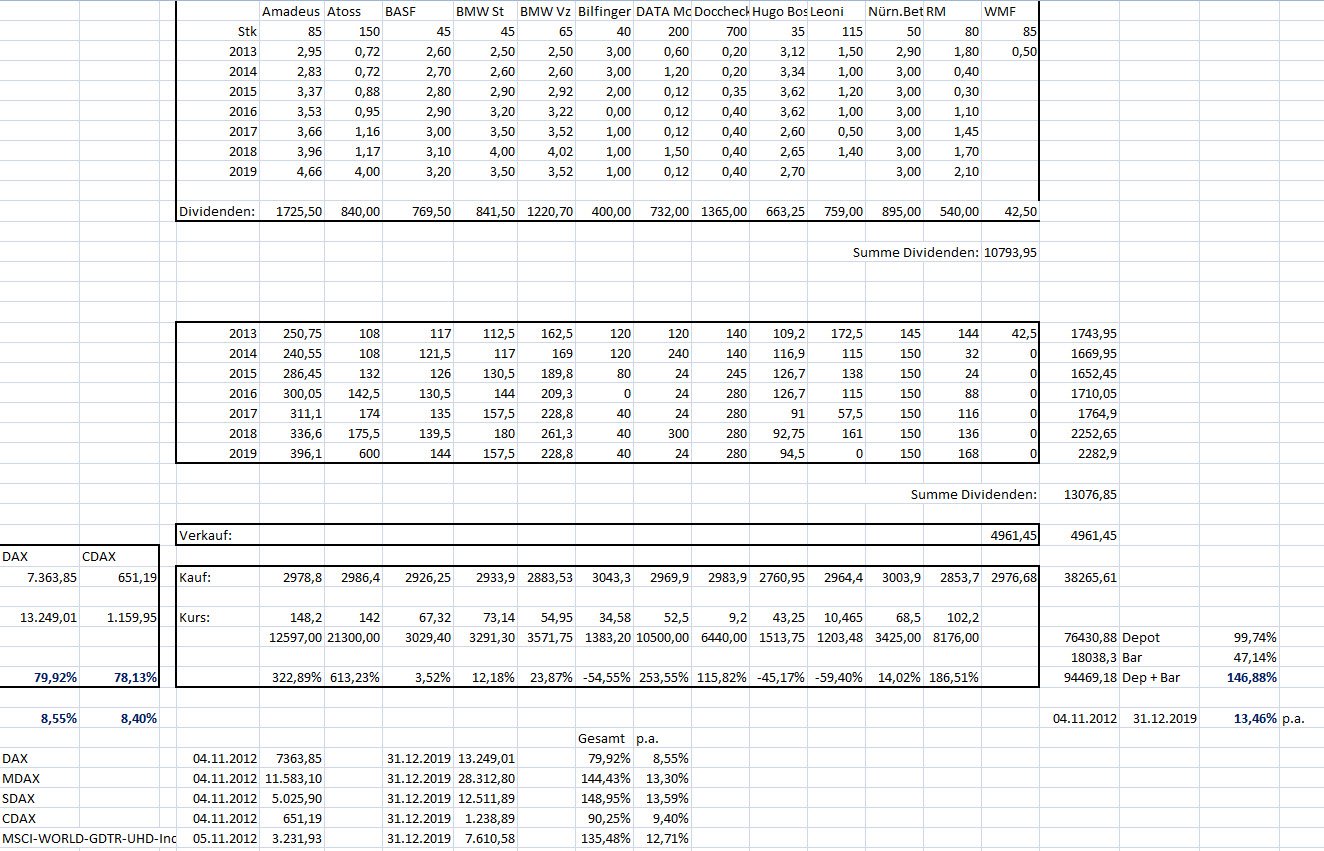
Task: Click the return cell 613,23%
Action: [355, 678]
